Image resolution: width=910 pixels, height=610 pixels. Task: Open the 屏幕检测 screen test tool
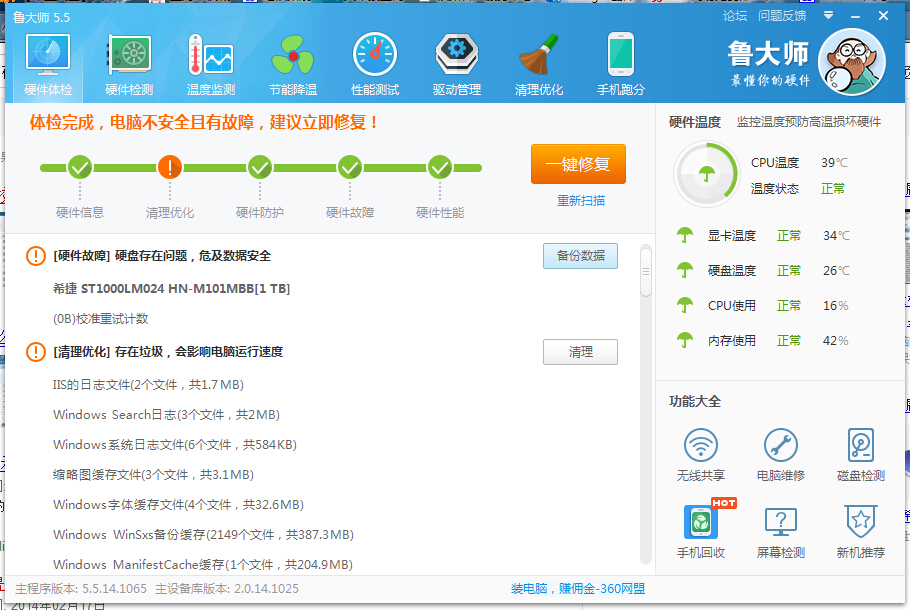tap(781, 532)
